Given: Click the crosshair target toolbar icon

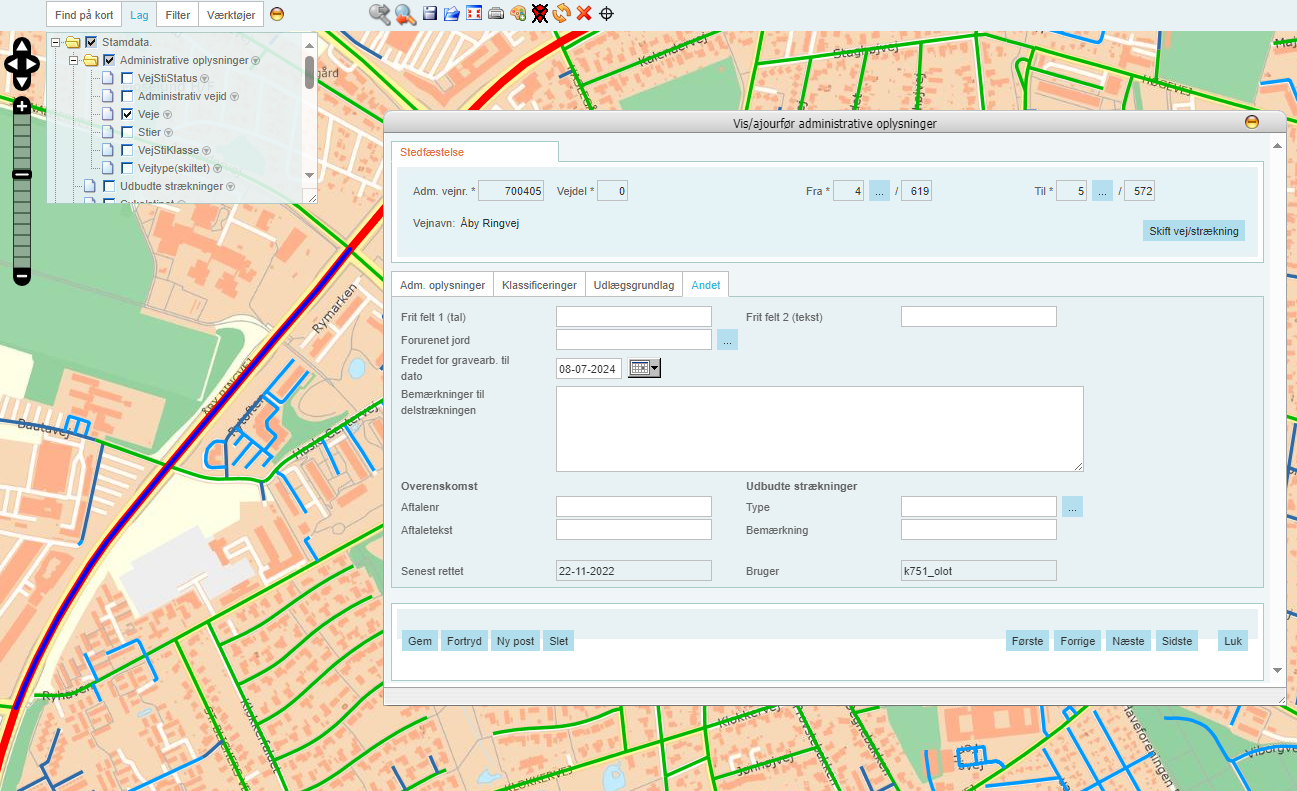Looking at the screenshot, I should (606, 14).
